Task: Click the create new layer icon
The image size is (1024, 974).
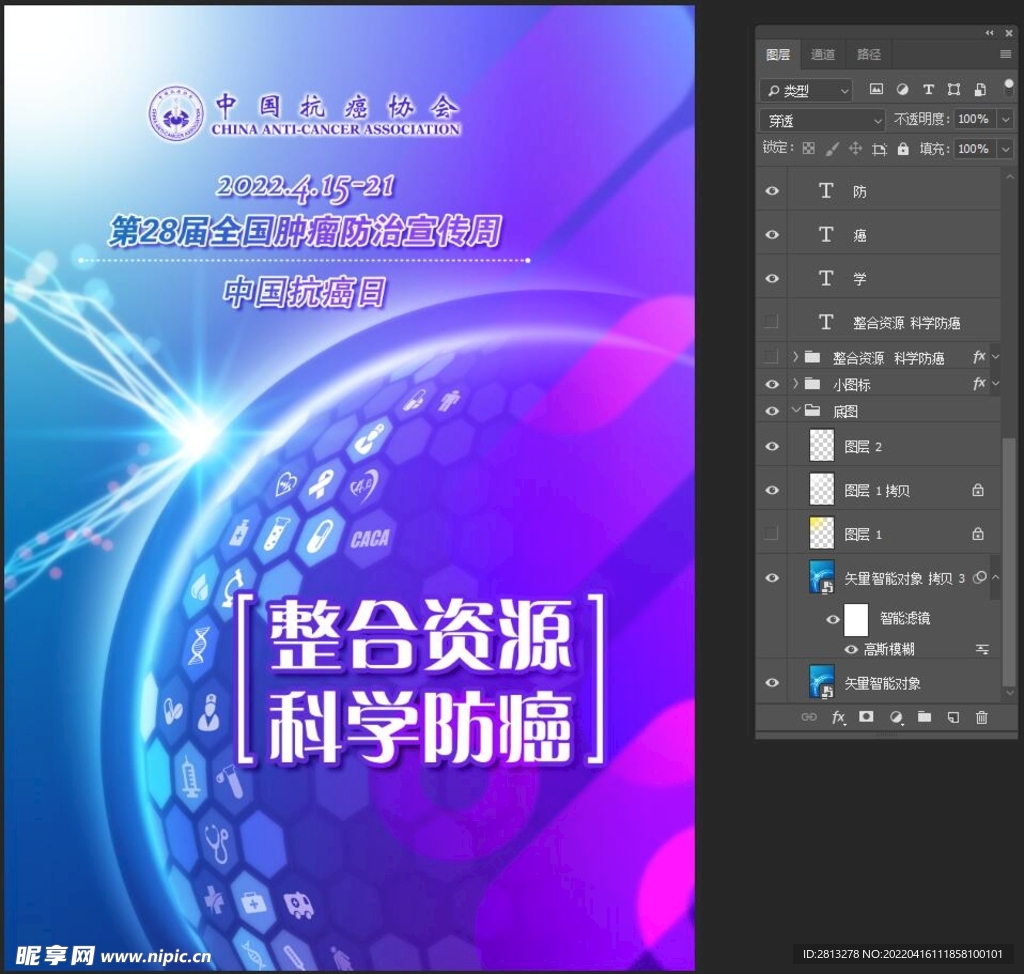Action: click(x=952, y=717)
